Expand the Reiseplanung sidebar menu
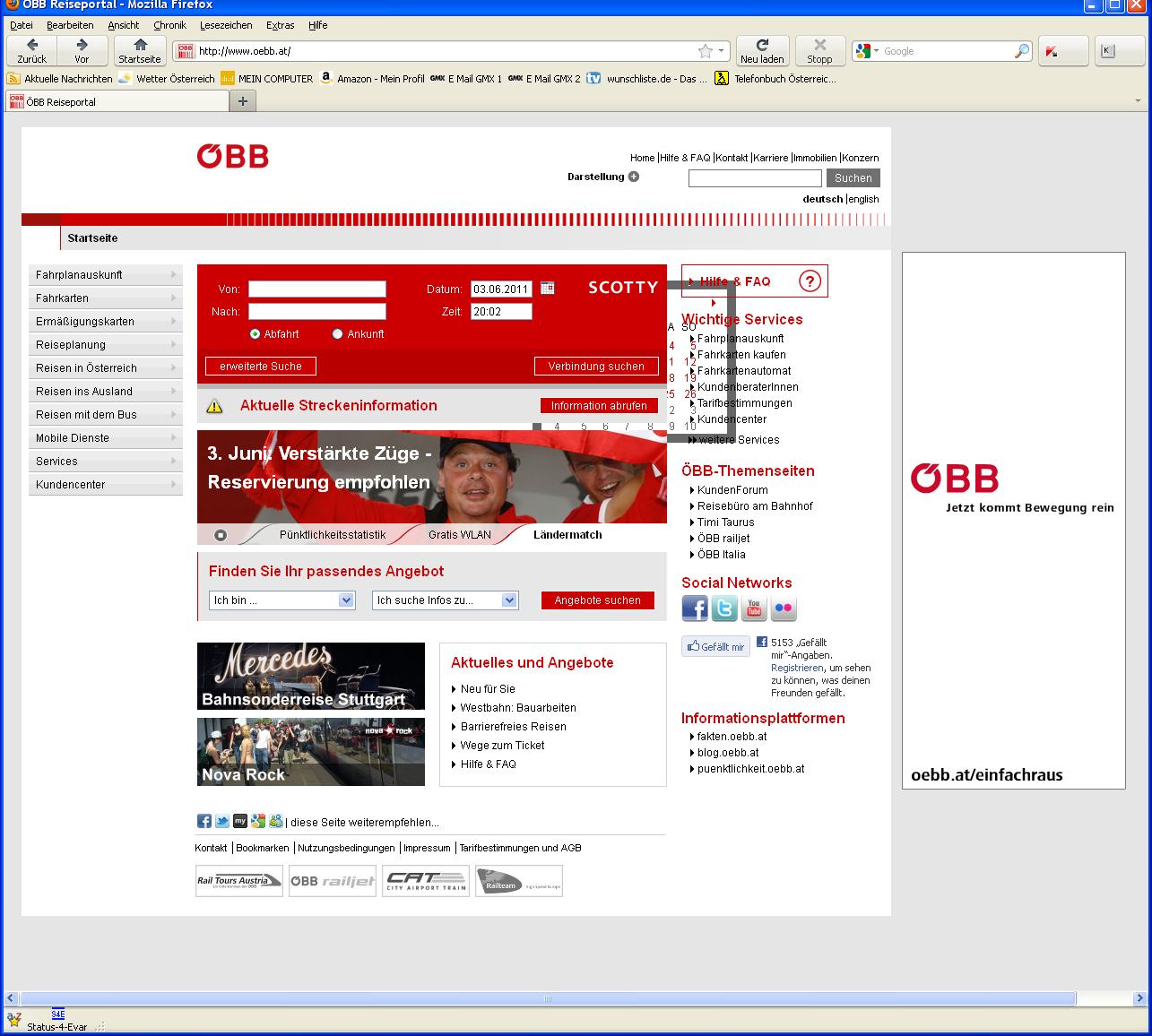The height and width of the screenshot is (1036, 1152). click(106, 345)
